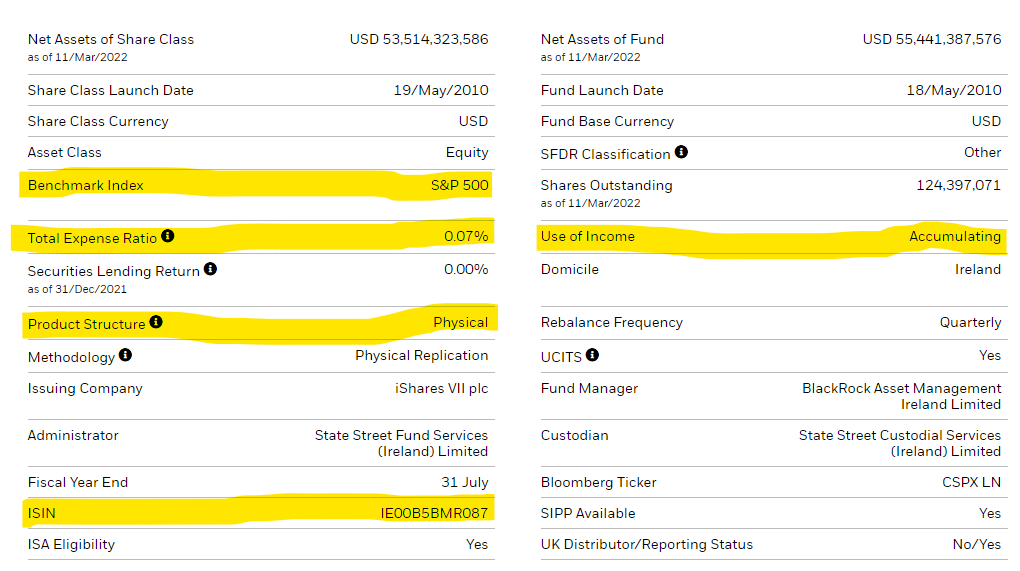Click the S&P 500 benchmark value
The image size is (1020, 571).
(x=459, y=185)
